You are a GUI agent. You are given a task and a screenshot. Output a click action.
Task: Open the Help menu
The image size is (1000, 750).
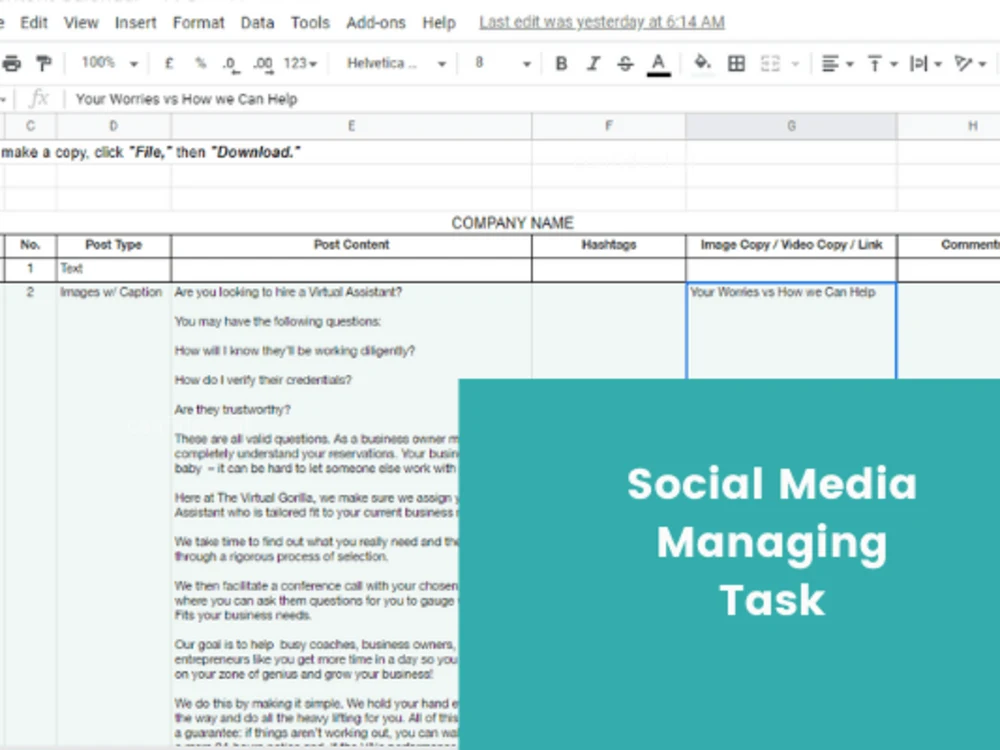pyautogui.click(x=439, y=23)
